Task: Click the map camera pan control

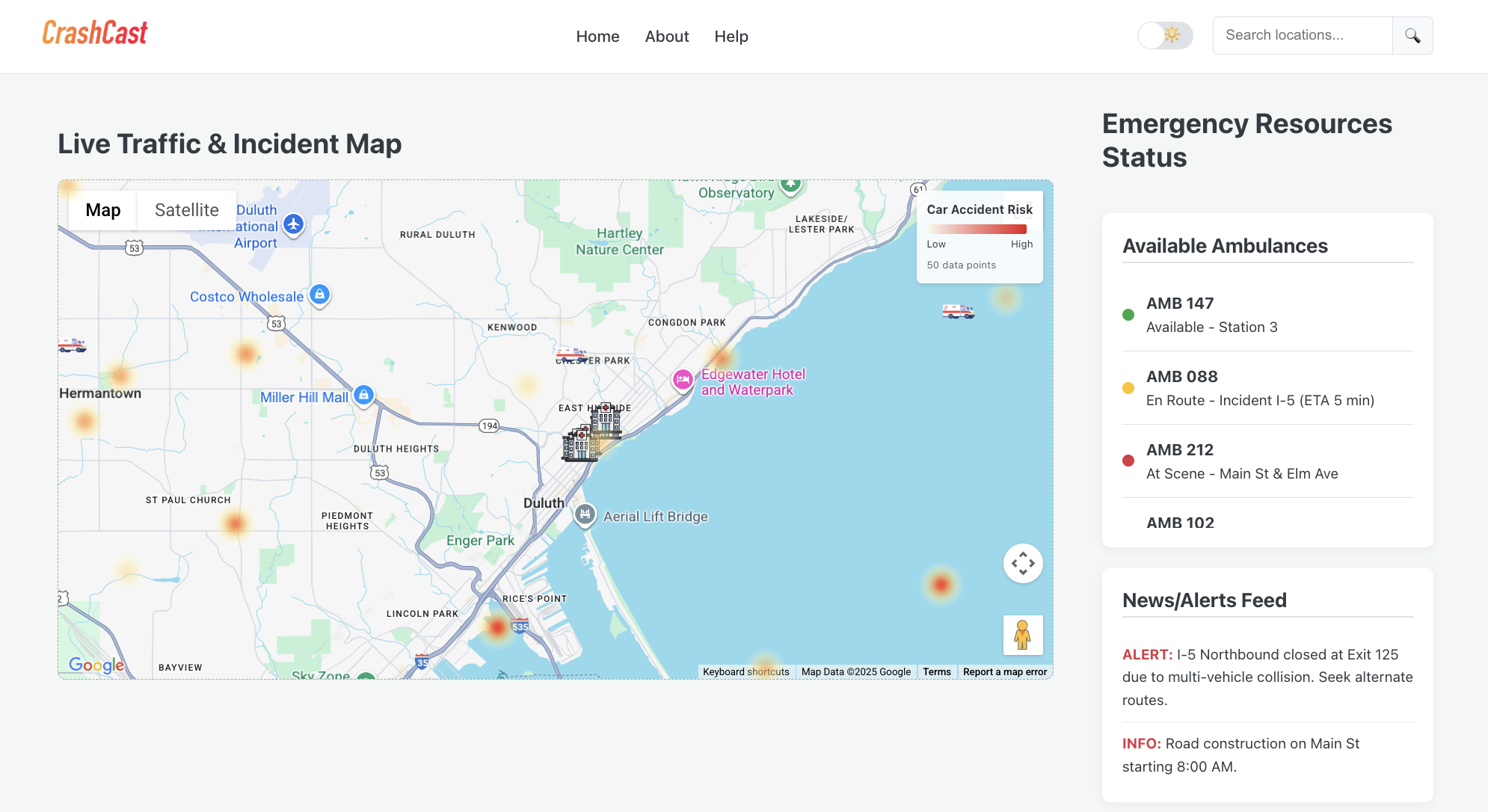Action: tap(1022, 563)
